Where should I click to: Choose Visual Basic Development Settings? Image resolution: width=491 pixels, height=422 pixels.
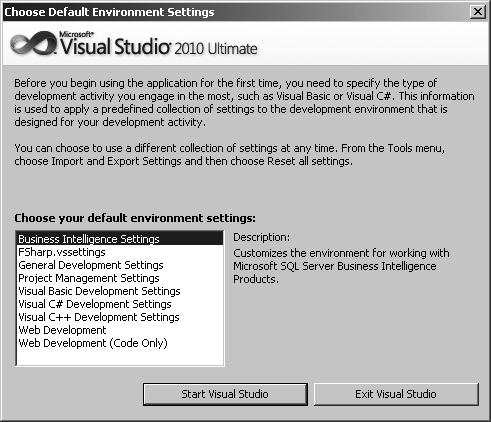(x=120, y=291)
